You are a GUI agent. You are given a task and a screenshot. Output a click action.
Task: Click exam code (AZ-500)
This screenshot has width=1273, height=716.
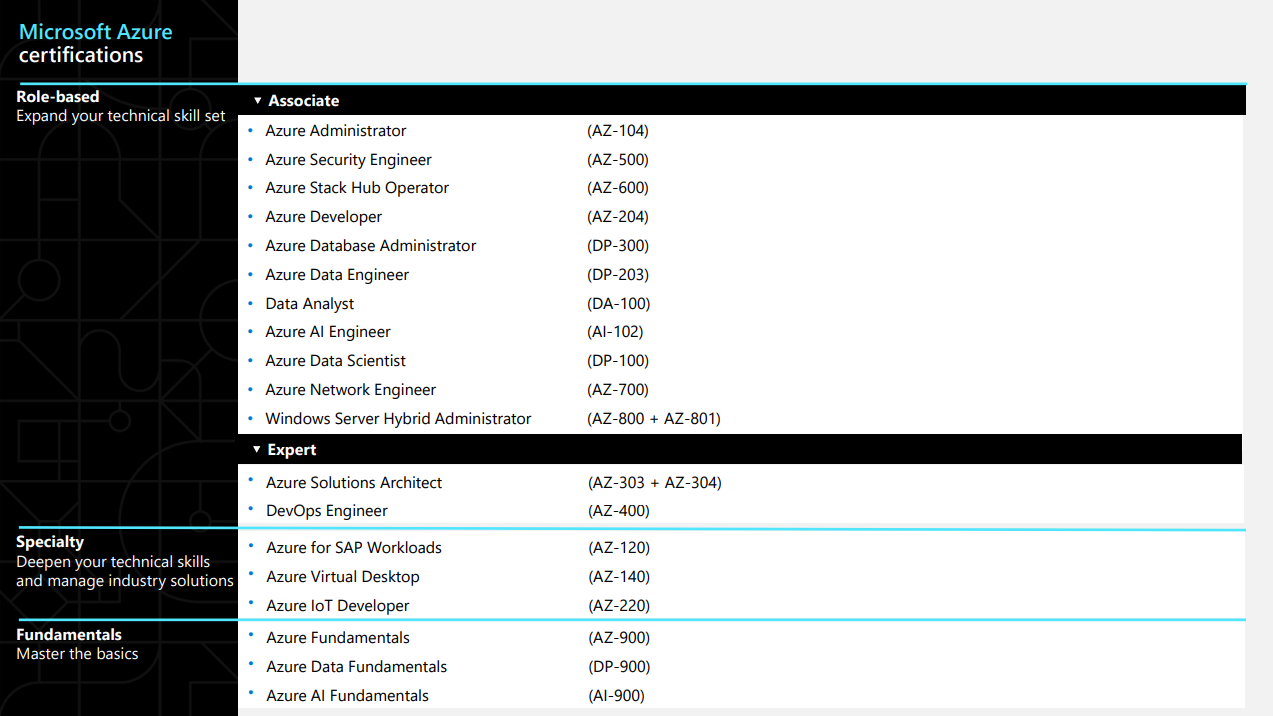618,160
